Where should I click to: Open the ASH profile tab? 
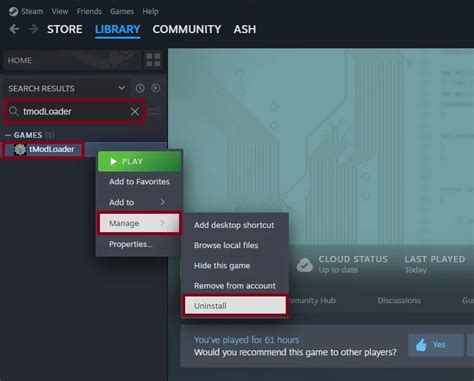pyautogui.click(x=245, y=29)
